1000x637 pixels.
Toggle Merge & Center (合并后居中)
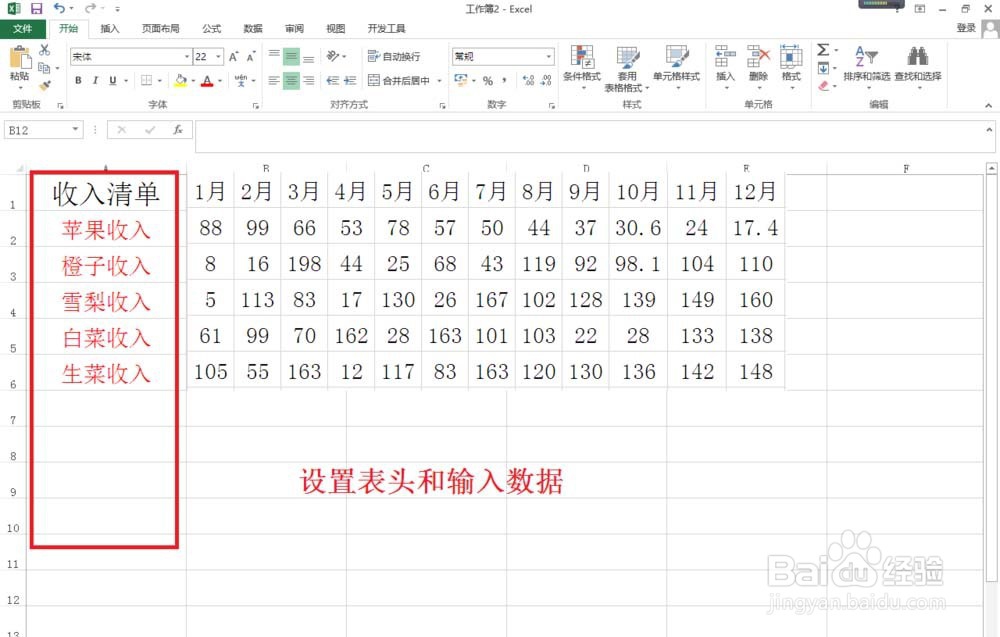[400, 79]
